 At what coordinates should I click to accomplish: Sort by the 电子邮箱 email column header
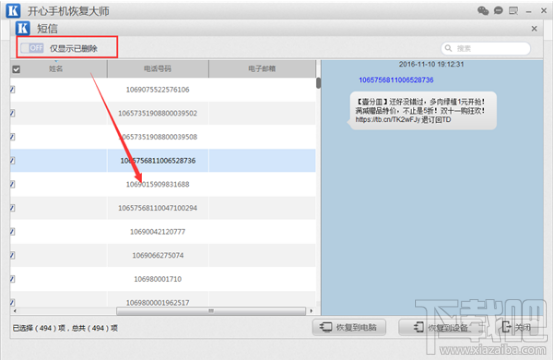pos(262,69)
